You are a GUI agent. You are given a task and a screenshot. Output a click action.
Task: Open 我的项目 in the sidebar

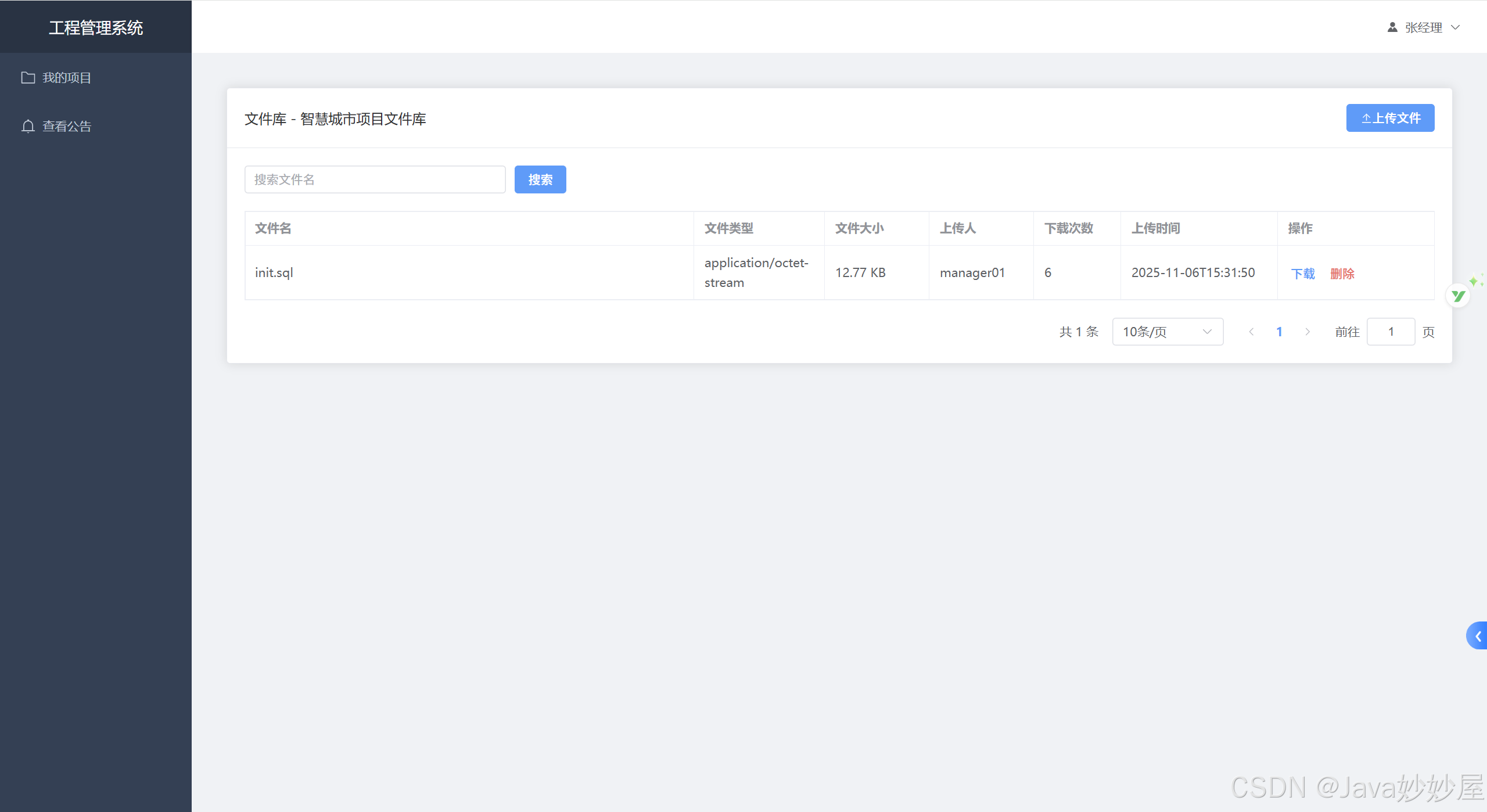(96, 77)
